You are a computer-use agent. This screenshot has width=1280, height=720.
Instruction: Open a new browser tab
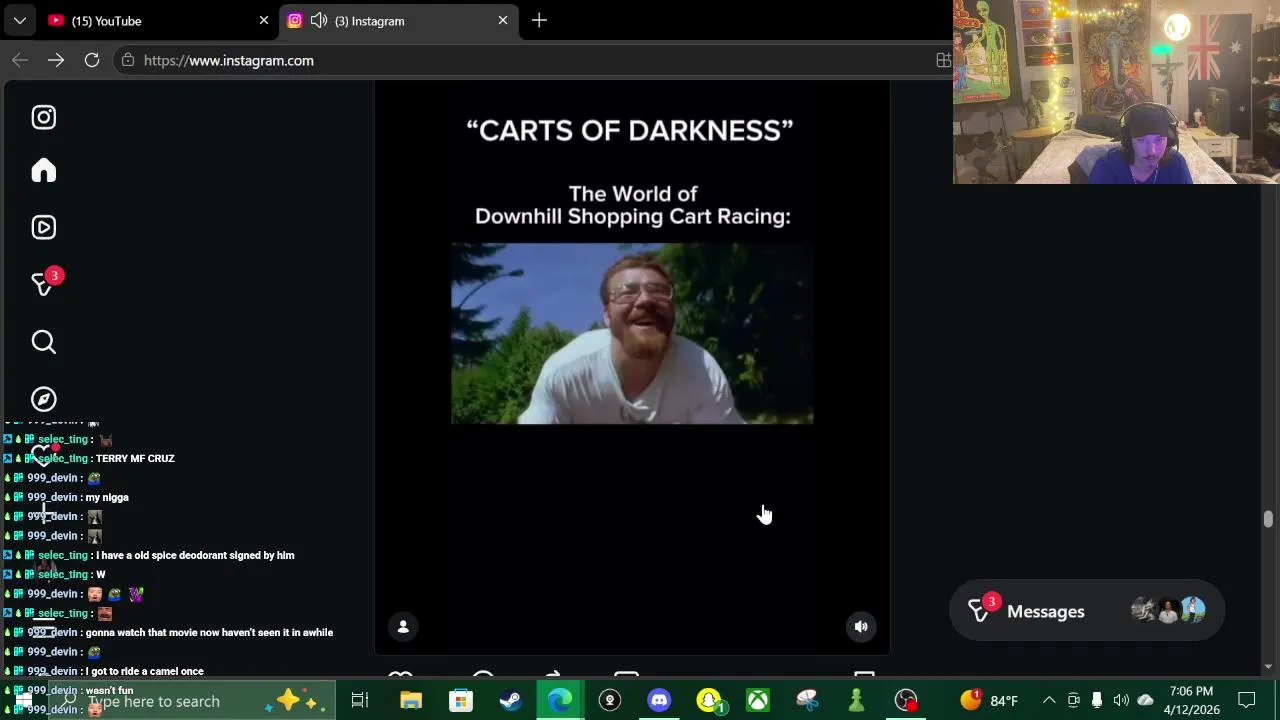[539, 20]
